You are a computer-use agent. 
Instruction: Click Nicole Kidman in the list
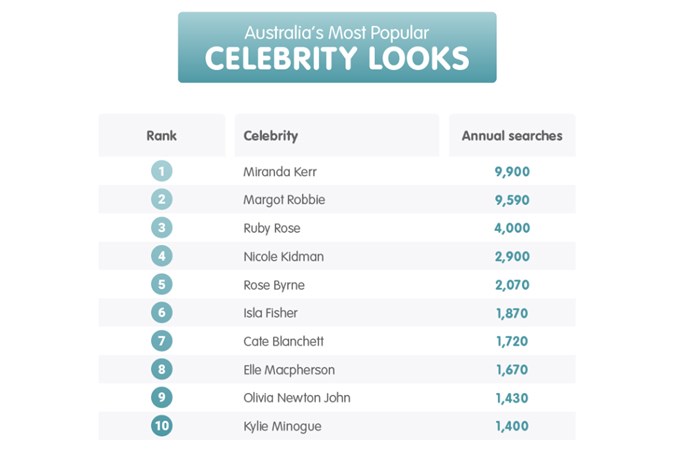(x=283, y=257)
